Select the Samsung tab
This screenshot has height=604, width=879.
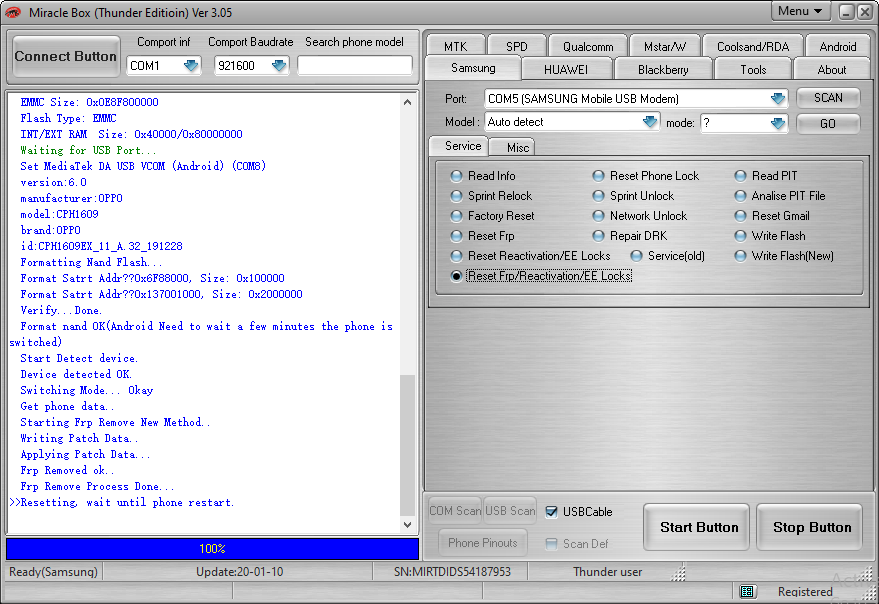coord(473,68)
